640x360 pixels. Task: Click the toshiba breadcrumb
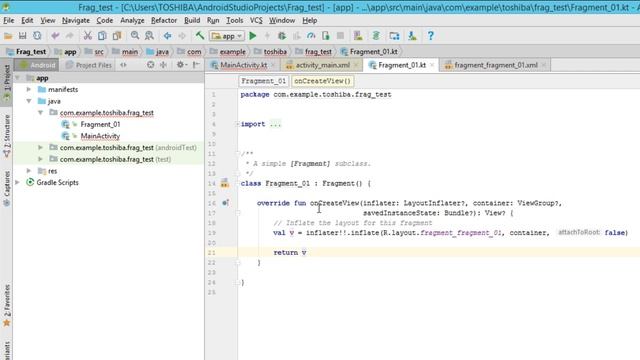(x=271, y=52)
